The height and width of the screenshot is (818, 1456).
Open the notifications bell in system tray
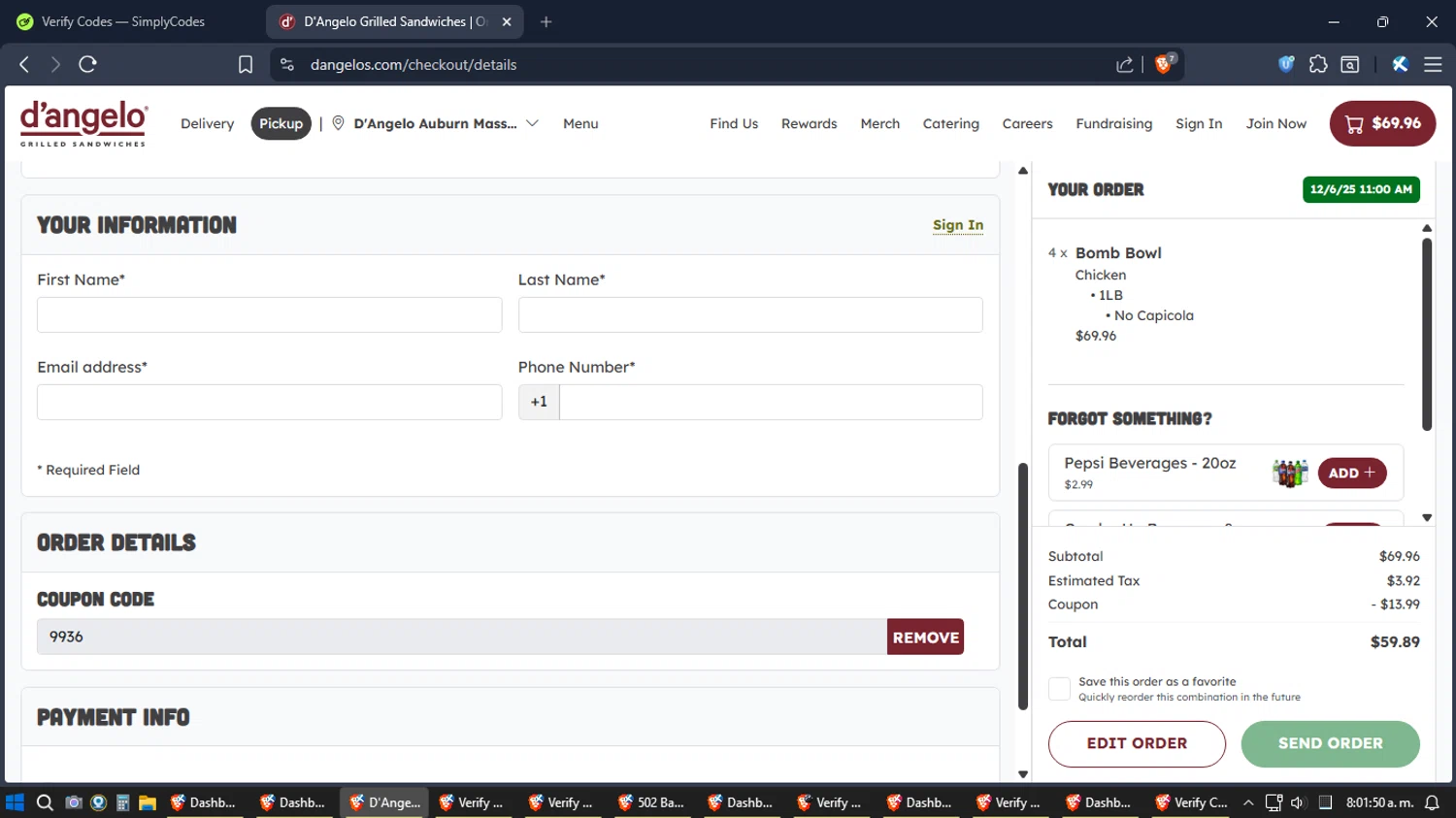(1432, 802)
